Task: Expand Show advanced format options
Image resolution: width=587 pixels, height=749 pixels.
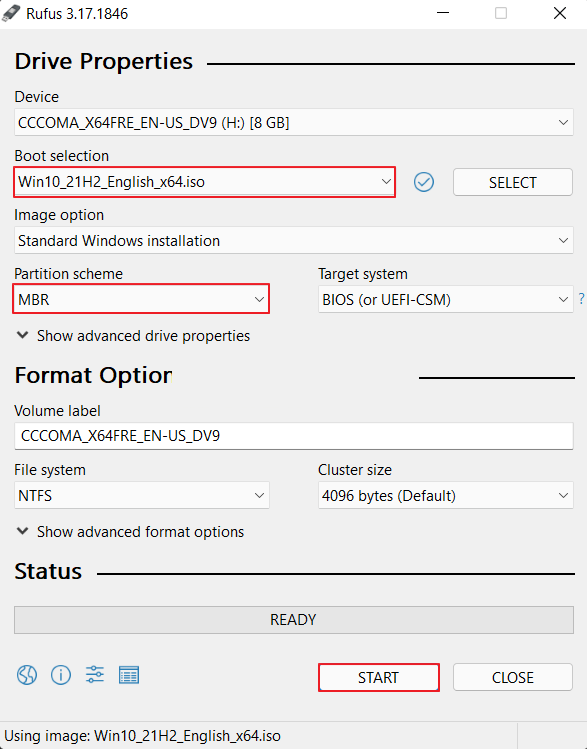Action: (130, 532)
